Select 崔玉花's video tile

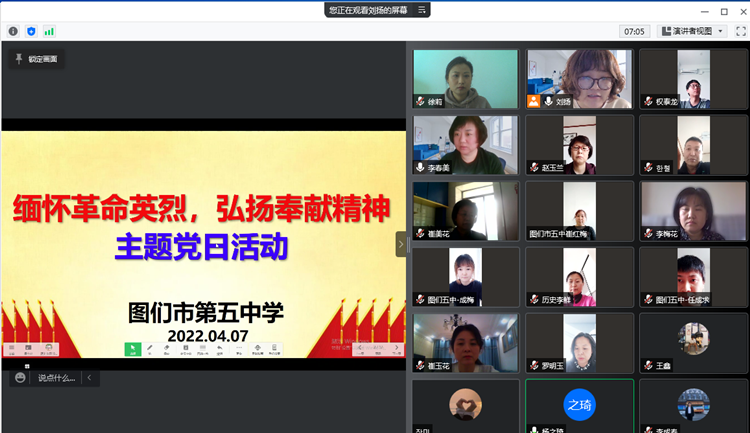465,343
